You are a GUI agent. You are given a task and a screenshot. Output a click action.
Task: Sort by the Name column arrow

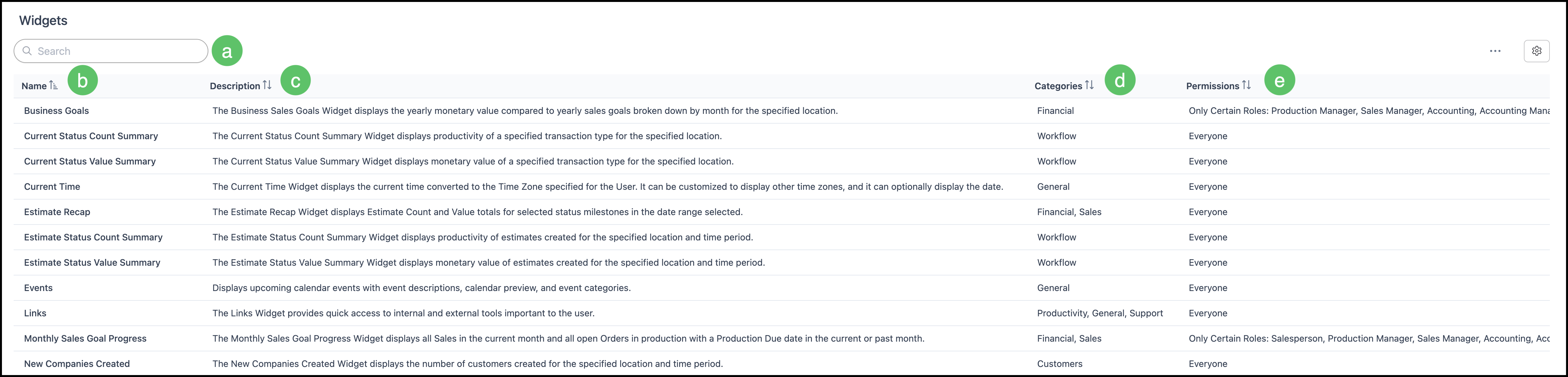pos(54,85)
